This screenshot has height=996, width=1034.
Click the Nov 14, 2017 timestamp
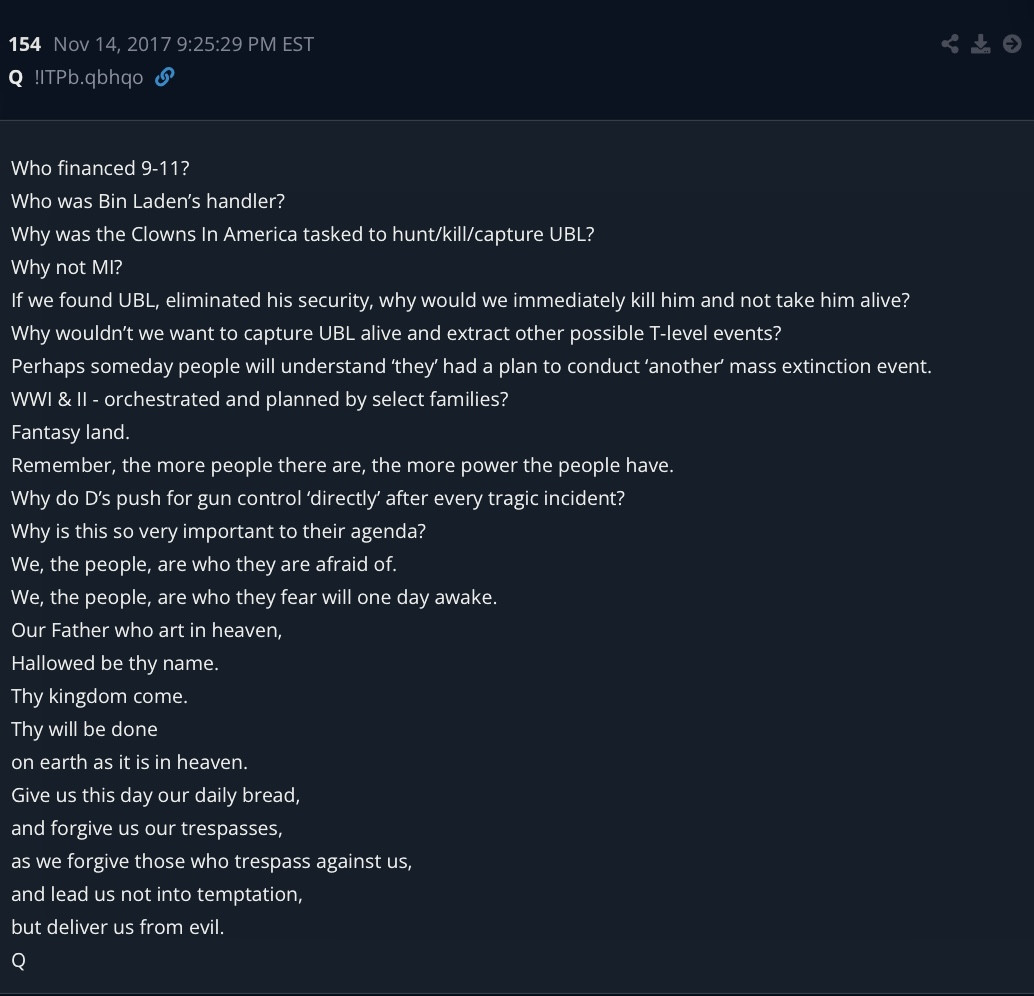[183, 44]
